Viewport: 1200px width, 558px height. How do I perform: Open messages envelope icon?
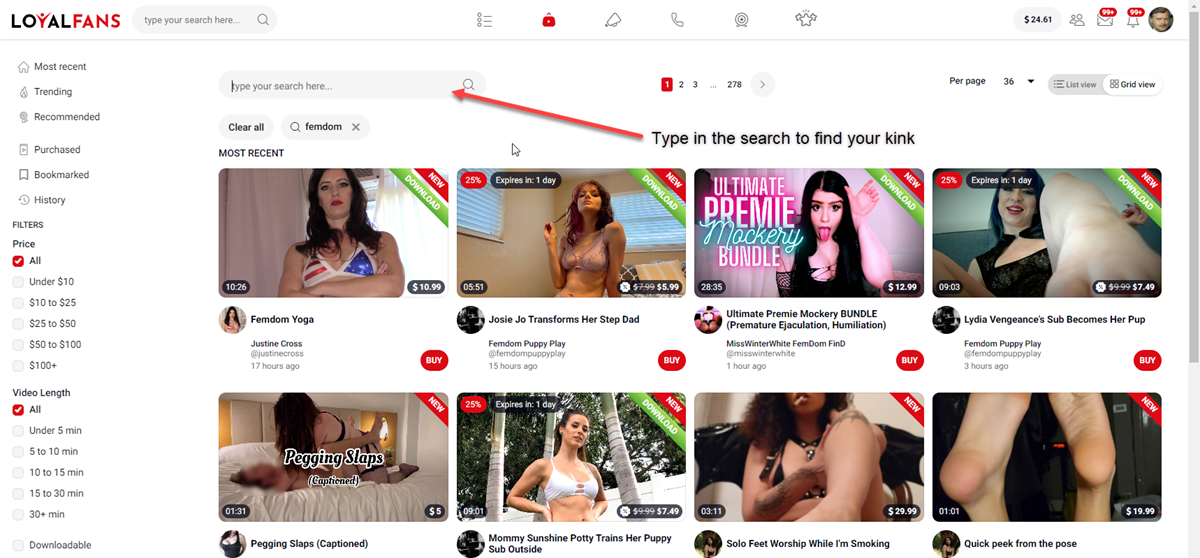tap(1104, 20)
